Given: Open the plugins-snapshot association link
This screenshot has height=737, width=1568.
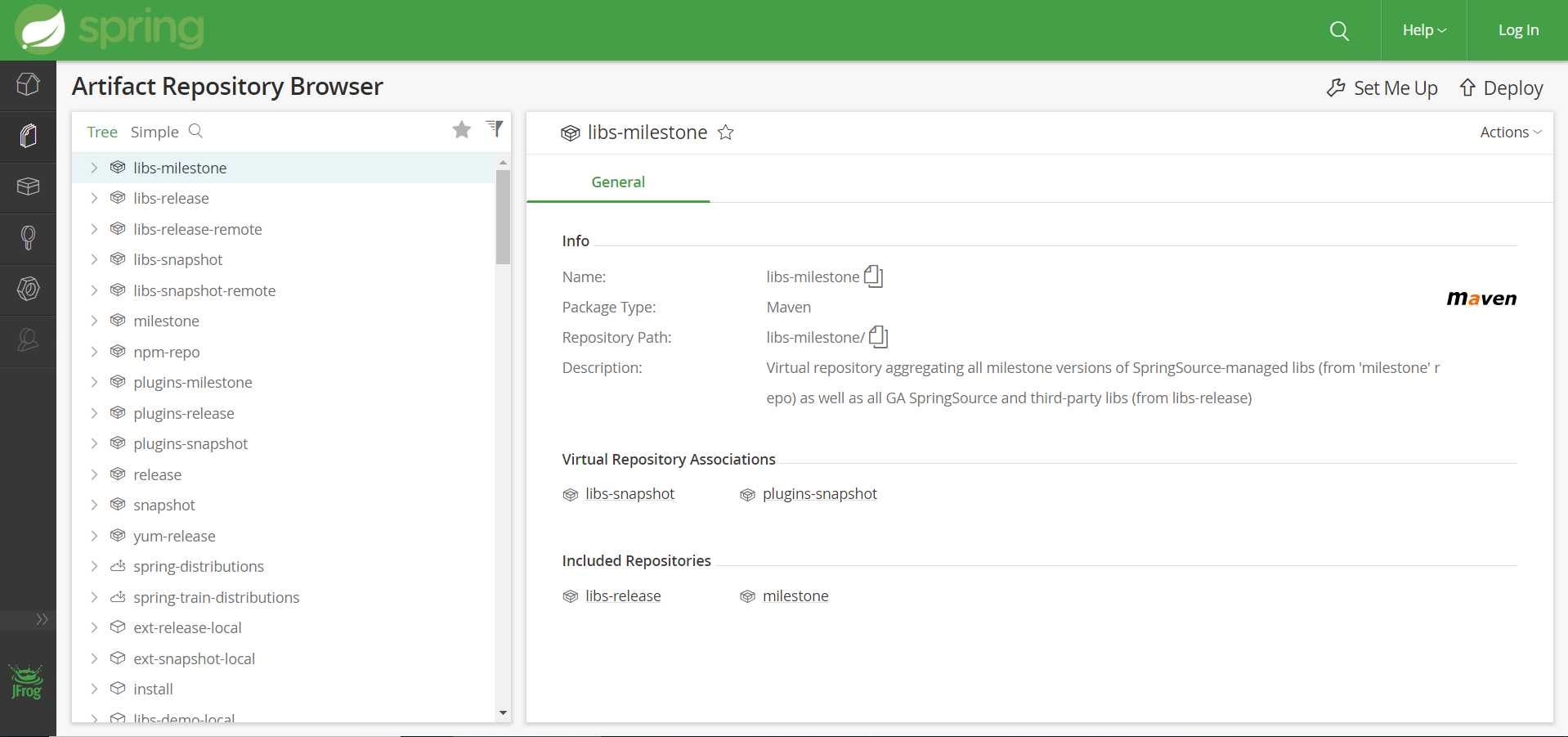Looking at the screenshot, I should 819,494.
